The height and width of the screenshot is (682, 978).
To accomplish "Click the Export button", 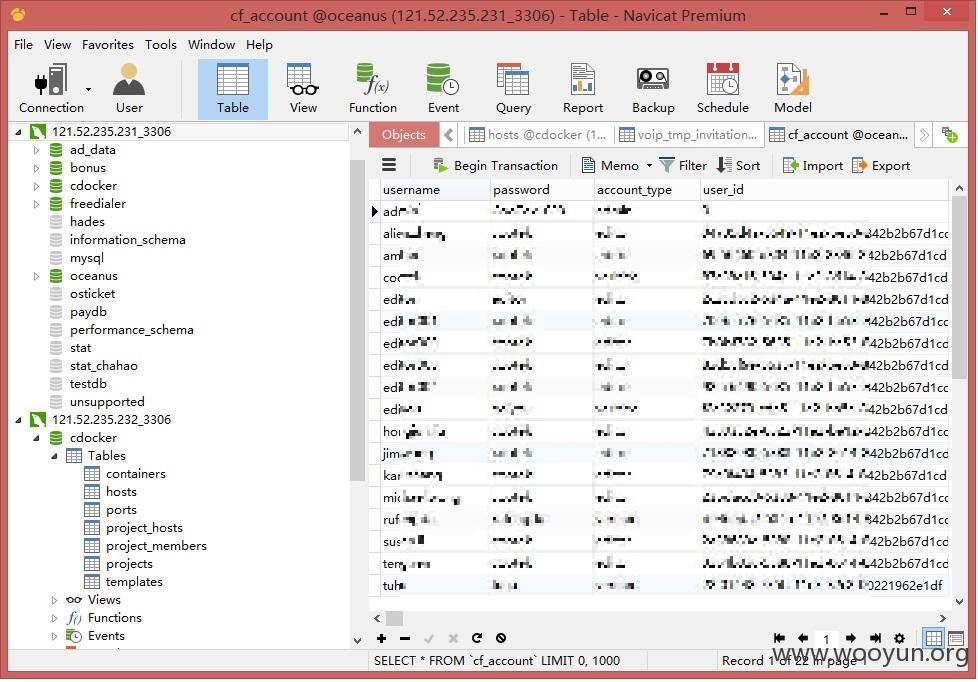I will point(881,165).
